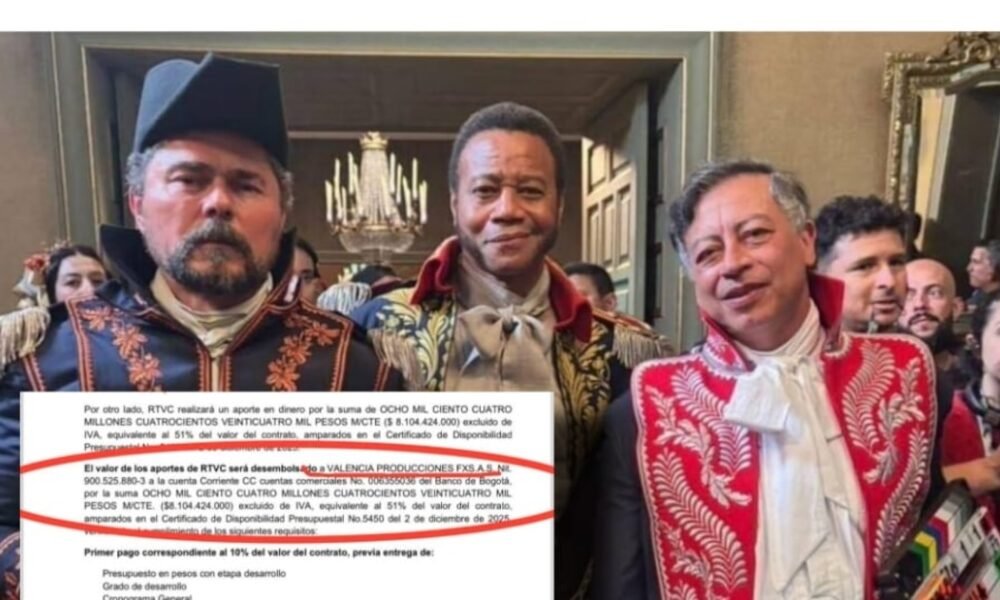The height and width of the screenshot is (600, 1000).
Task: Click the red hand-drawn oval outline
Action: tap(287, 491)
